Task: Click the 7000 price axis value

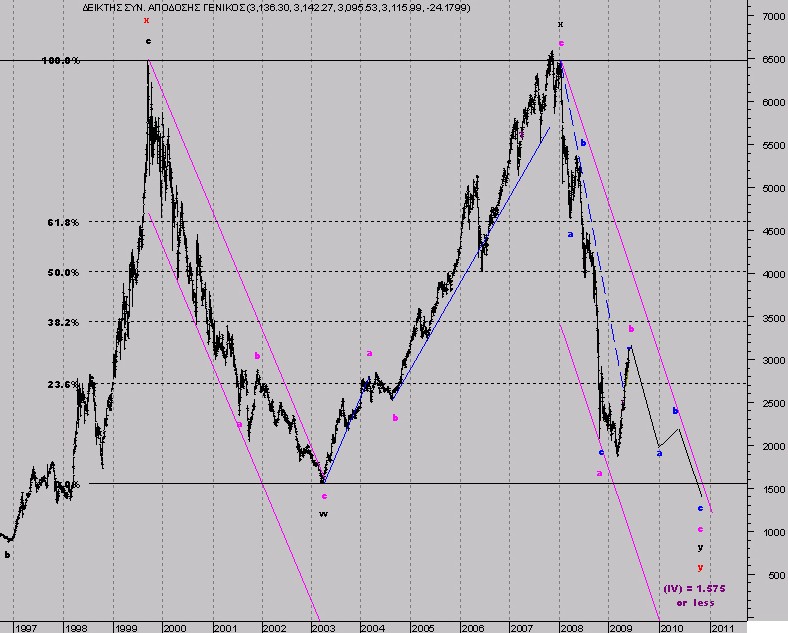Action: pyautogui.click(x=774, y=16)
